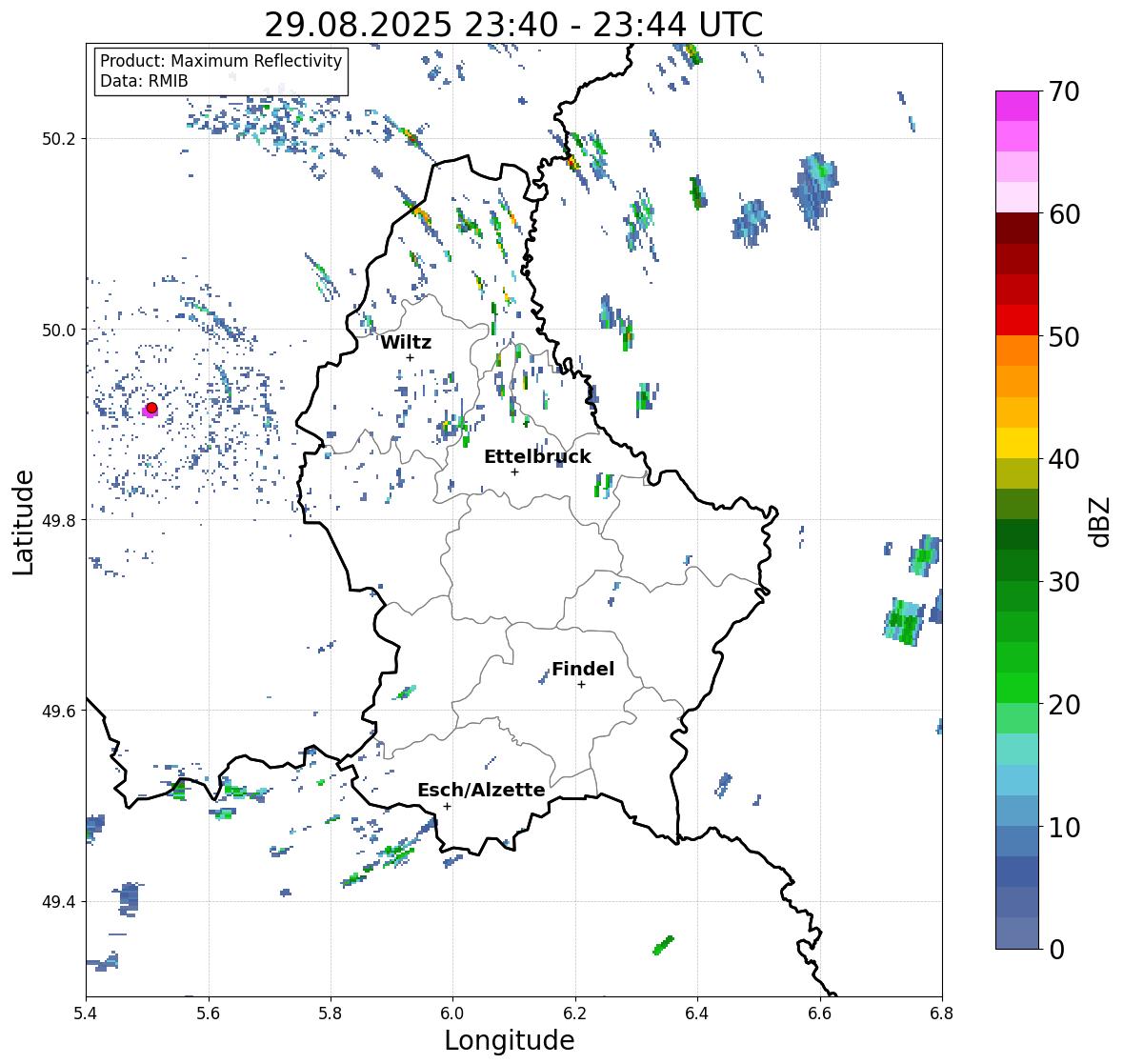Click the Longitude axis label
This screenshot has height=1064, width=1123.
pyautogui.click(x=510, y=1040)
